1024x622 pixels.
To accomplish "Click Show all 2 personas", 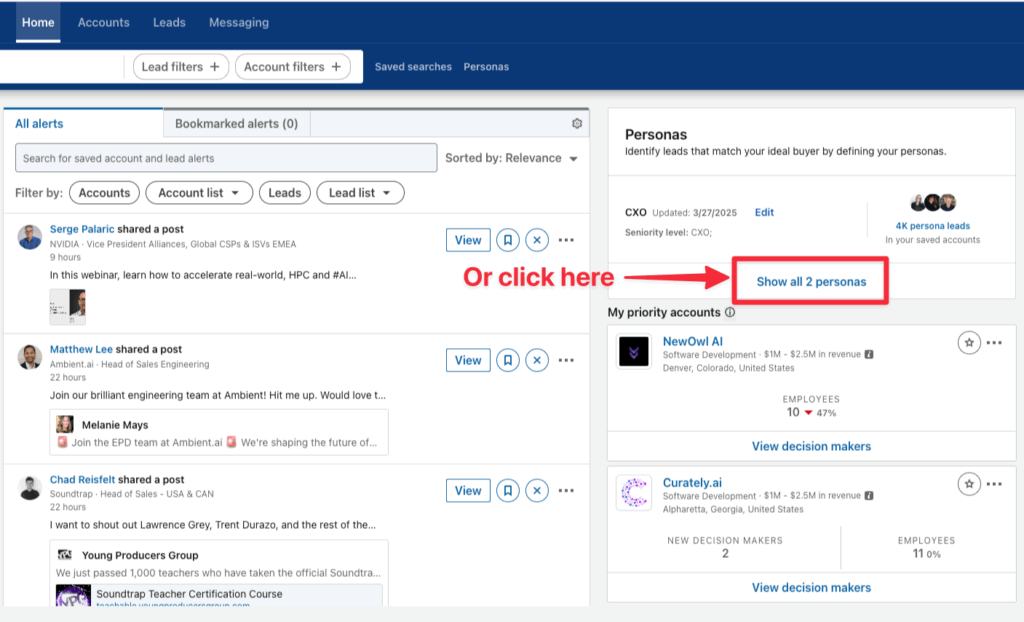I will pyautogui.click(x=811, y=282).
